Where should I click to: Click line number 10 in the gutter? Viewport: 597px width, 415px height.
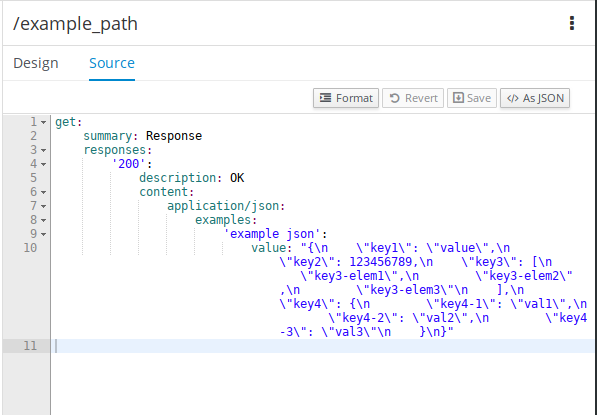tap(30, 248)
